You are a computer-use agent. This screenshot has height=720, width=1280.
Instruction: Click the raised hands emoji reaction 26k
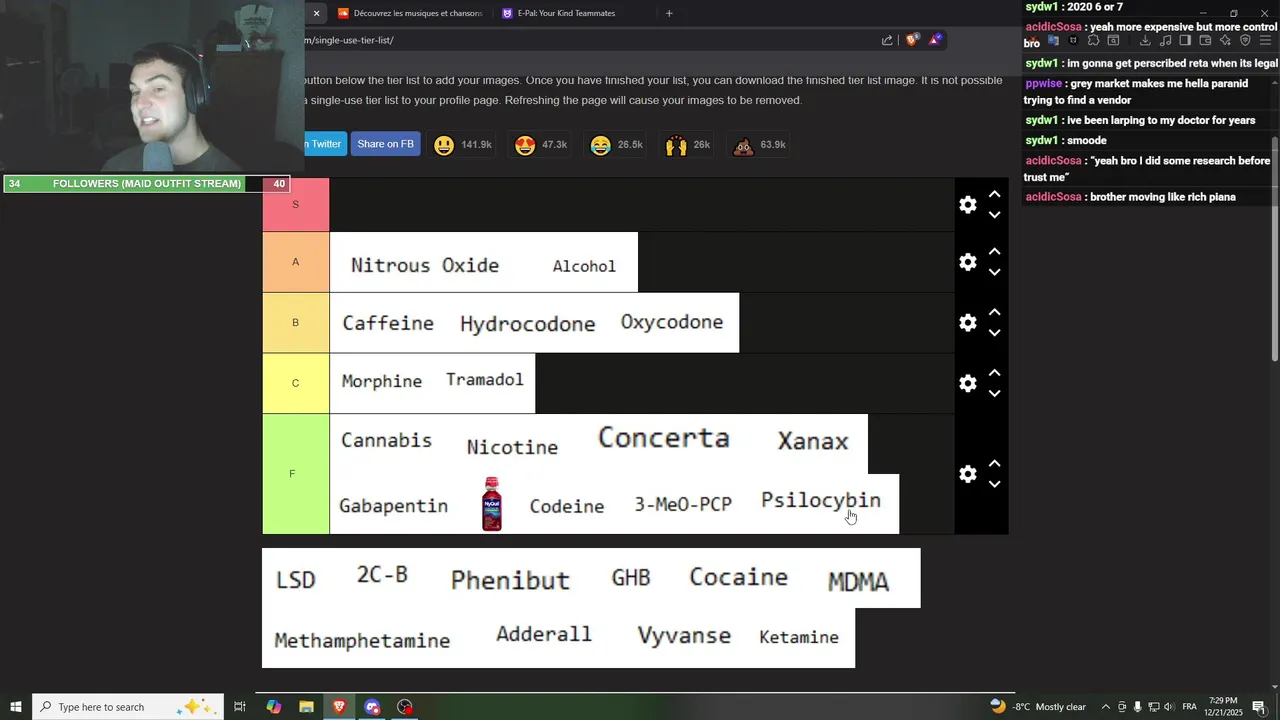(689, 145)
